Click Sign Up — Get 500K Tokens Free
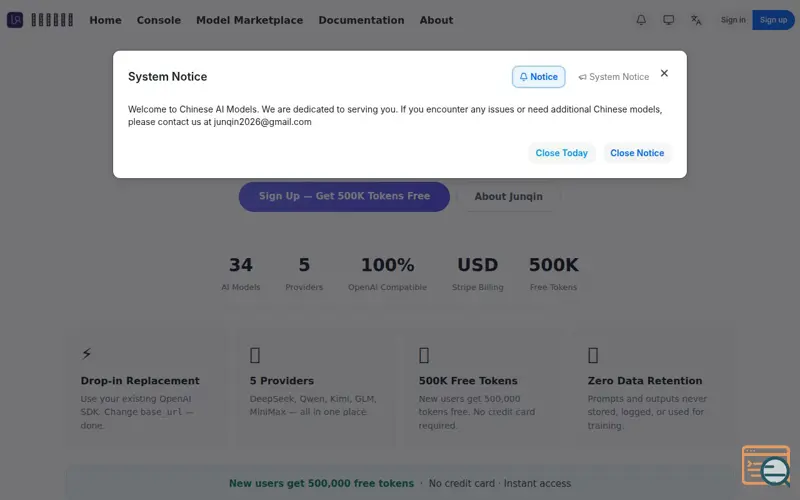 (344, 196)
